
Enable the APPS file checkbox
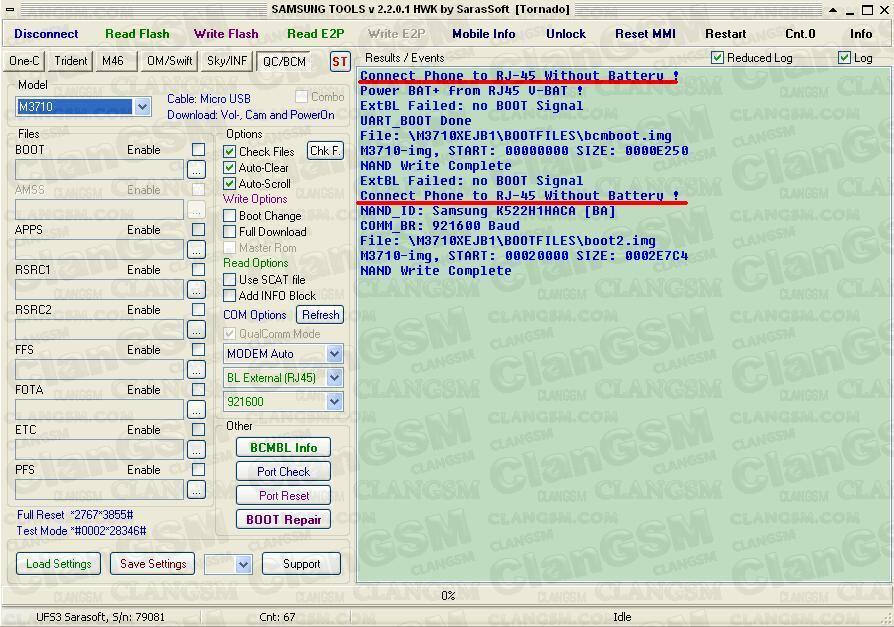tap(198, 229)
